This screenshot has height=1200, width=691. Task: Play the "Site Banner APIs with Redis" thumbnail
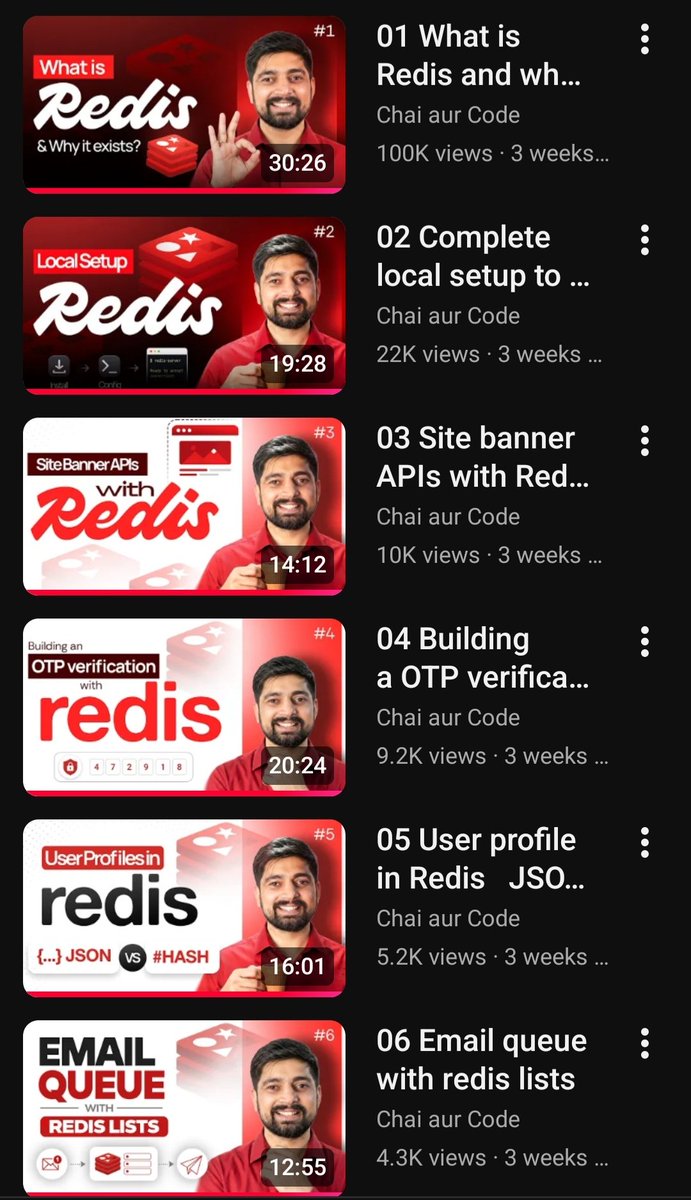[x=184, y=506]
